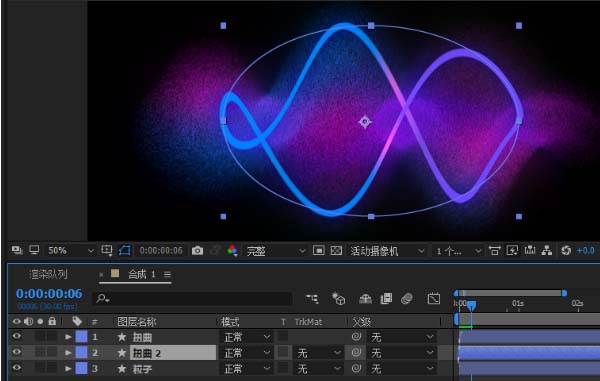Open the graph editor icon
Image resolution: width=600 pixels, height=381 pixels.
(x=434, y=298)
